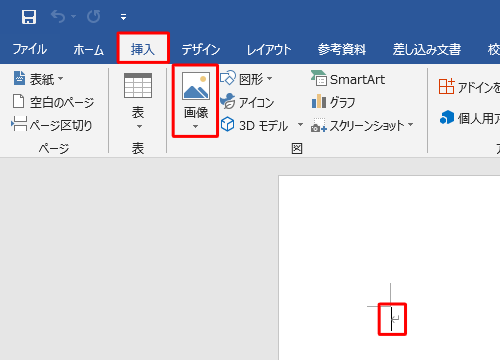Click the 画像 picture icon
Image resolution: width=500 pixels, height=360 pixels.
(196, 86)
